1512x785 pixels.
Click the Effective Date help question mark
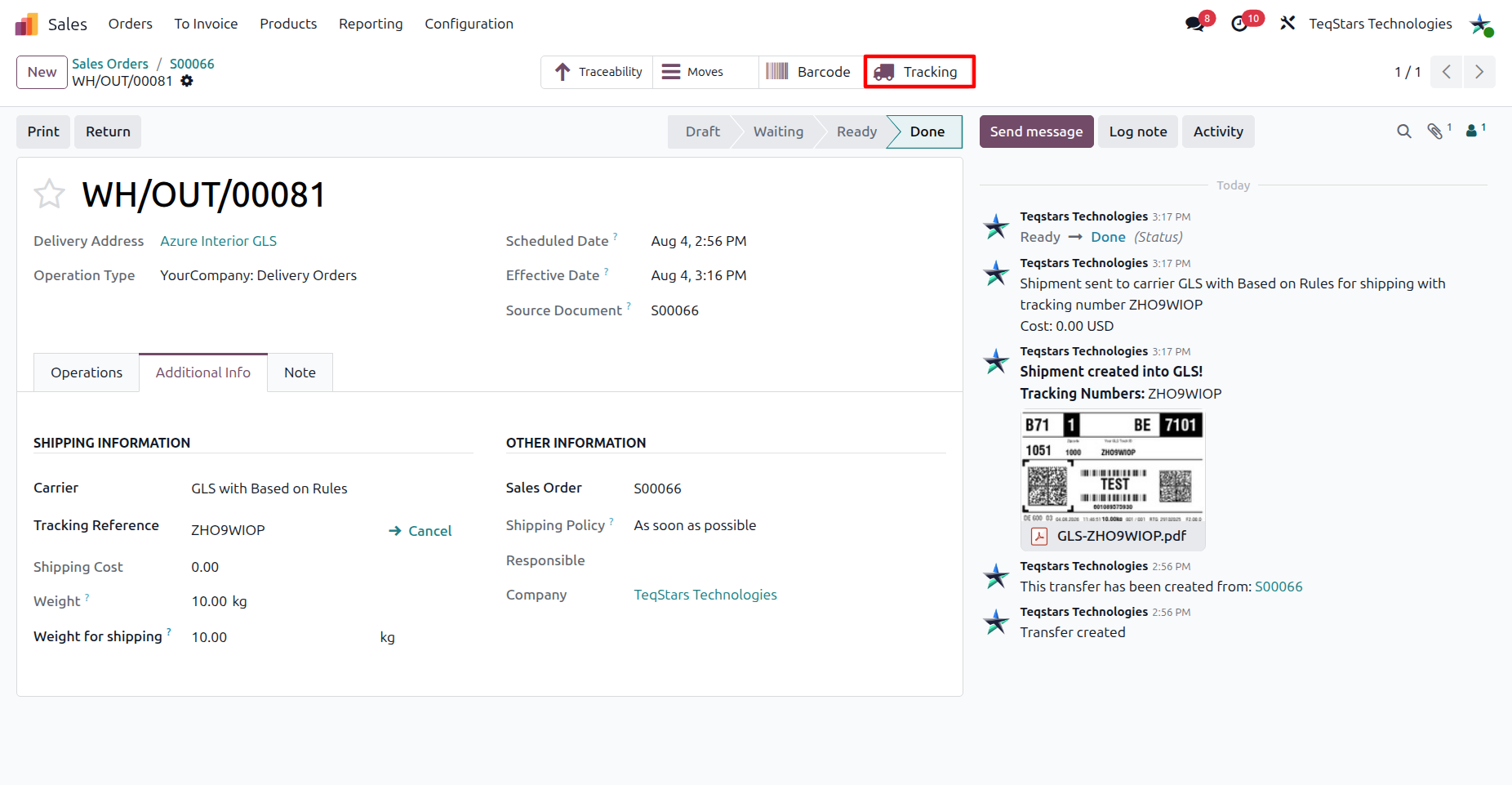coord(607,271)
